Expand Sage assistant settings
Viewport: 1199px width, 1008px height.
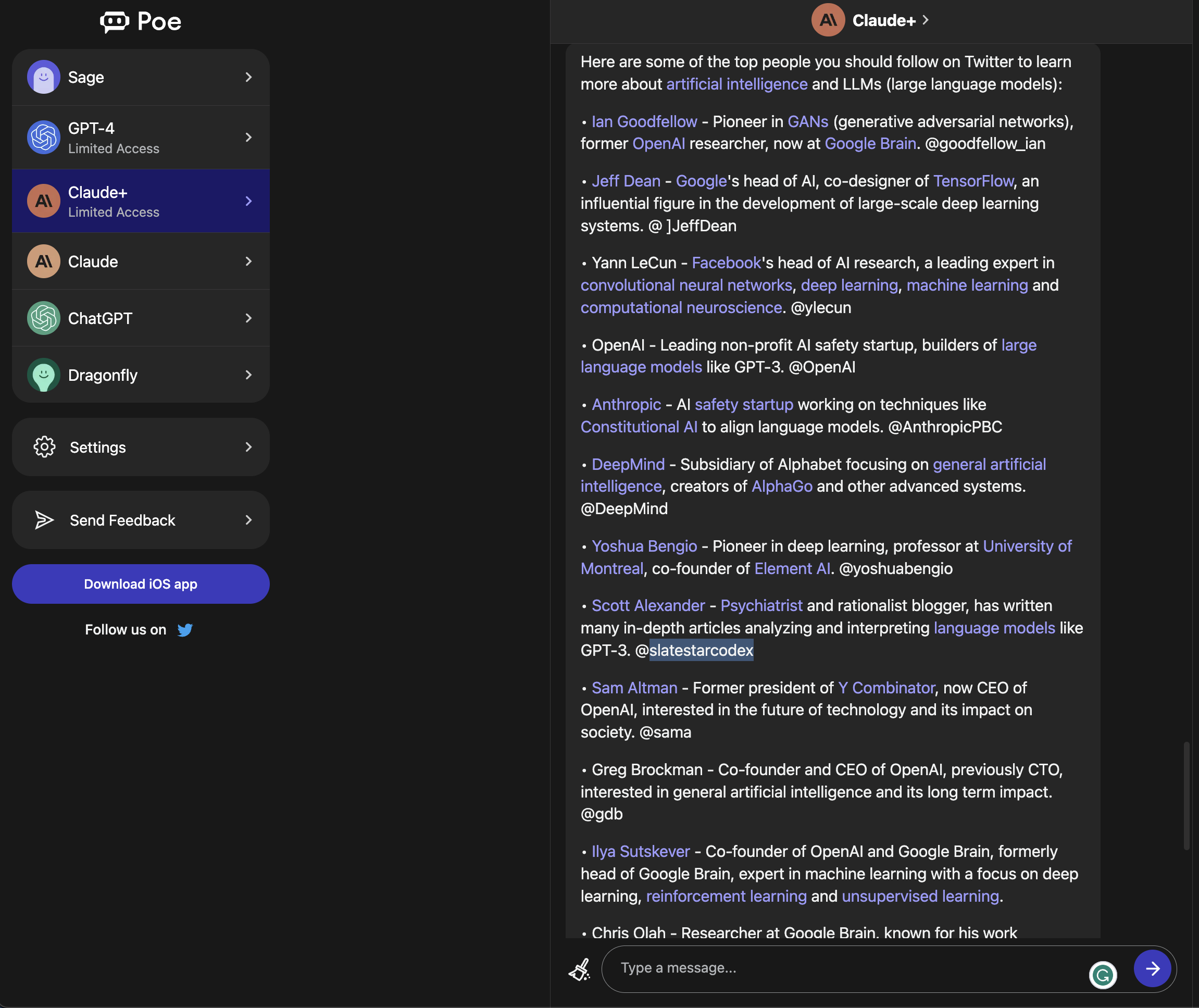[248, 76]
